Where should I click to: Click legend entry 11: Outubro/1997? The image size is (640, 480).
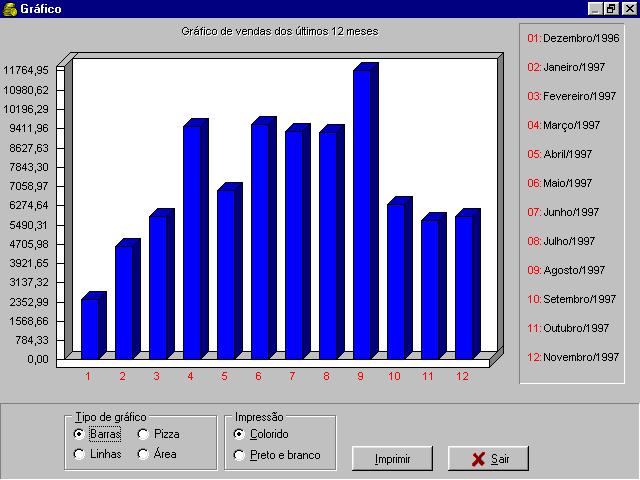tap(568, 328)
